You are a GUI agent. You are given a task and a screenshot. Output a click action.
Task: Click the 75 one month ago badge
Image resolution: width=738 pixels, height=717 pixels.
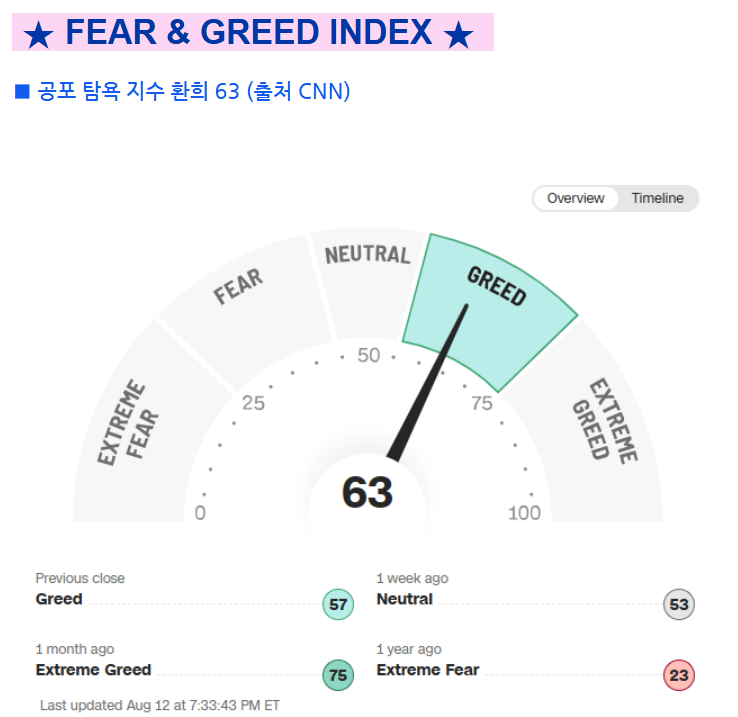[x=338, y=675]
